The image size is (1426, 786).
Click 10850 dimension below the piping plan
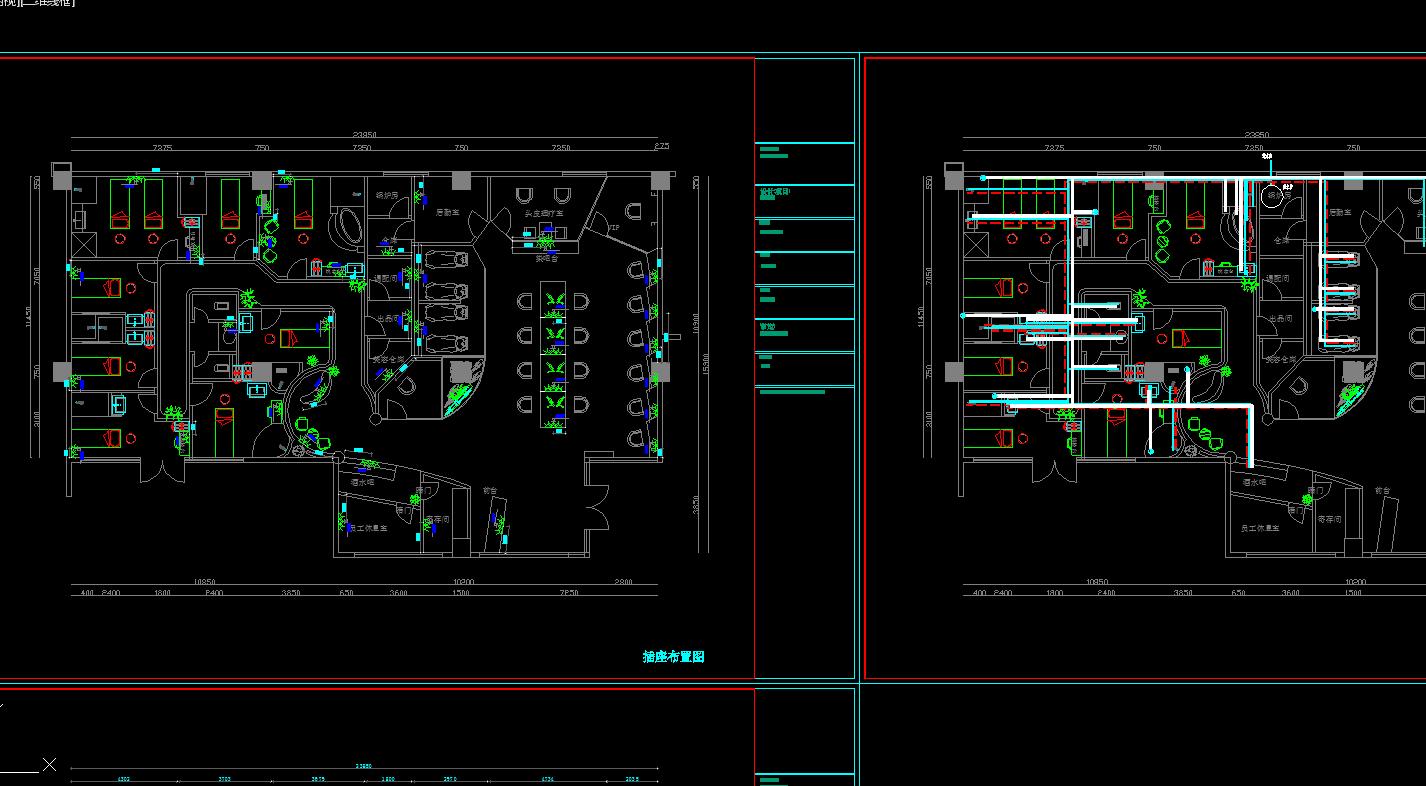coord(1097,581)
